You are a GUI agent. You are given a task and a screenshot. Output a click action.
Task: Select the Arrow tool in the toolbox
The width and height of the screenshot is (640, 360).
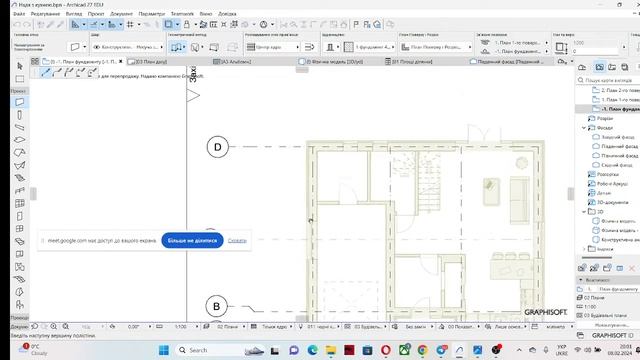tap(20, 66)
